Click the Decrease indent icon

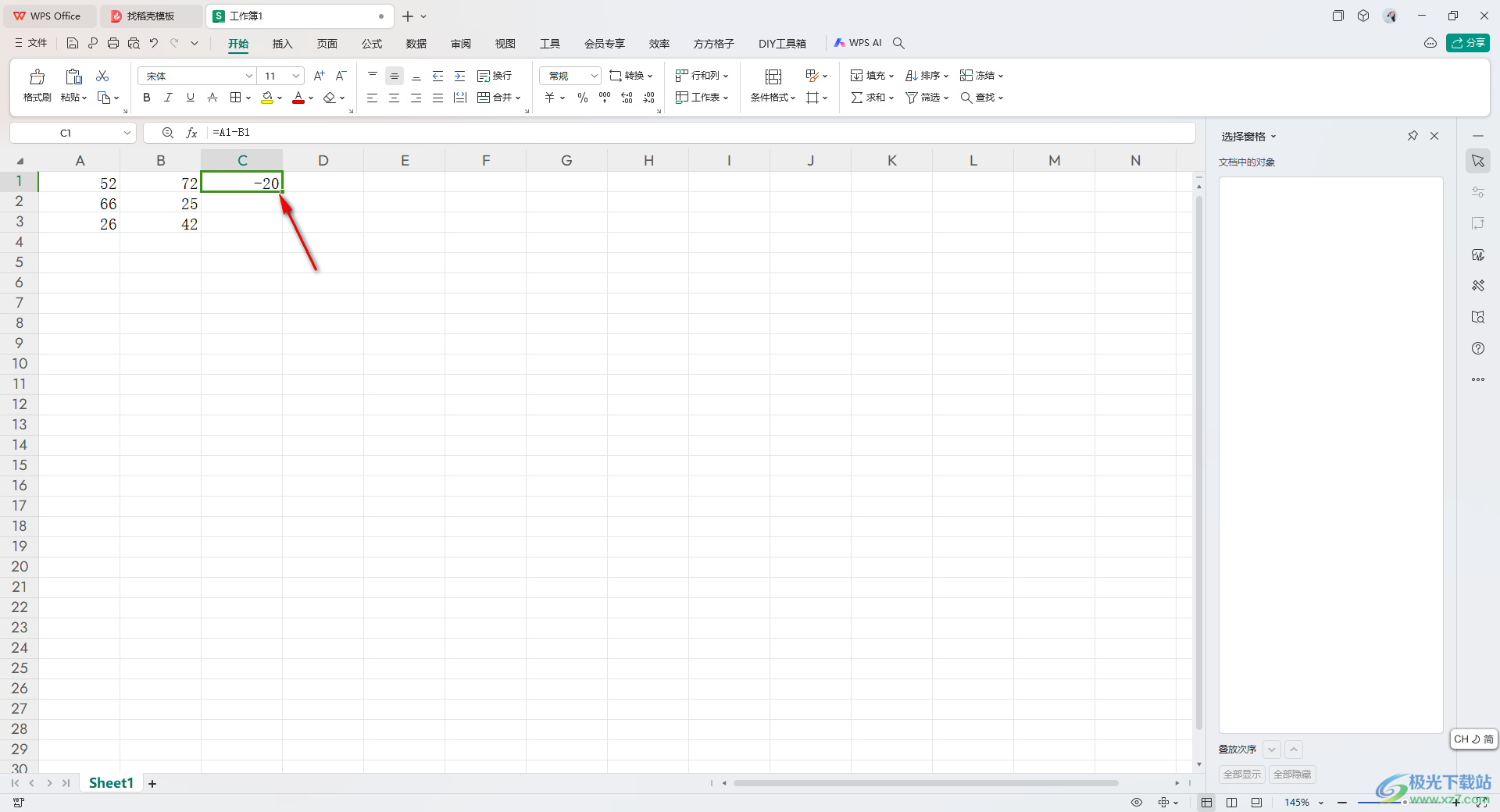[x=438, y=76]
